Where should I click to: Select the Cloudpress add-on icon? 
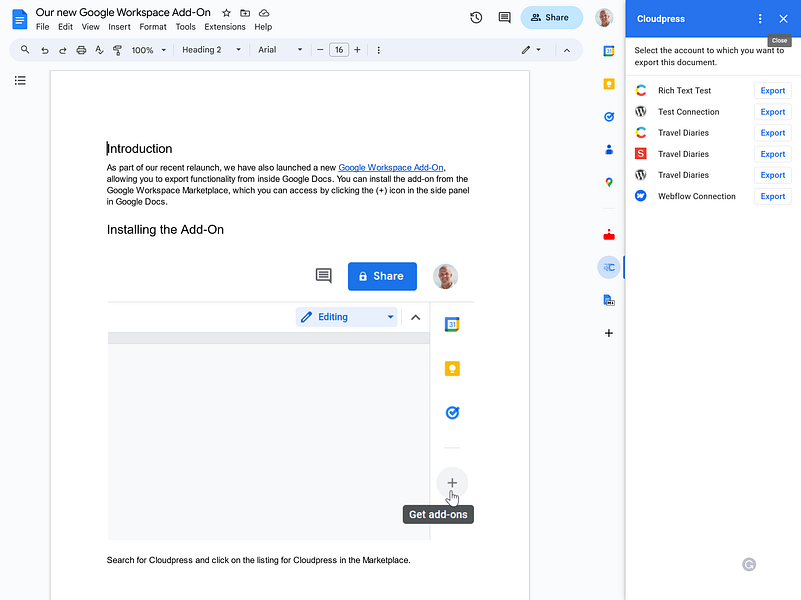[x=608, y=268]
